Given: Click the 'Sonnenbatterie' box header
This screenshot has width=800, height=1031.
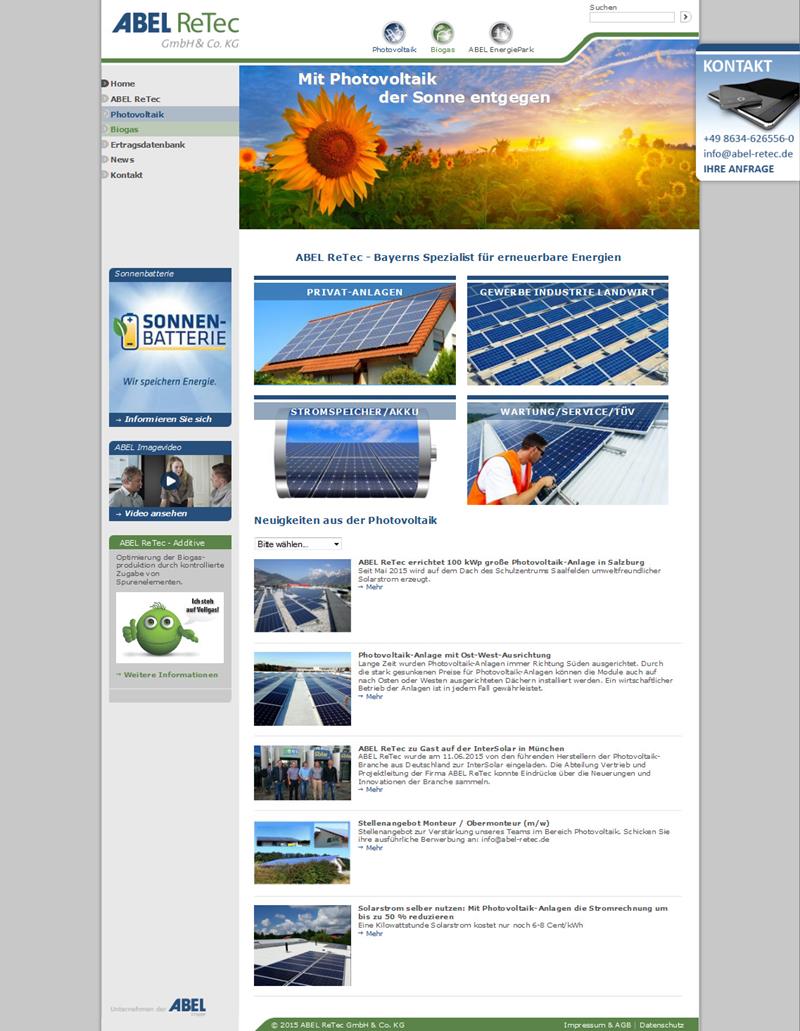Looking at the screenshot, I should pos(170,274).
